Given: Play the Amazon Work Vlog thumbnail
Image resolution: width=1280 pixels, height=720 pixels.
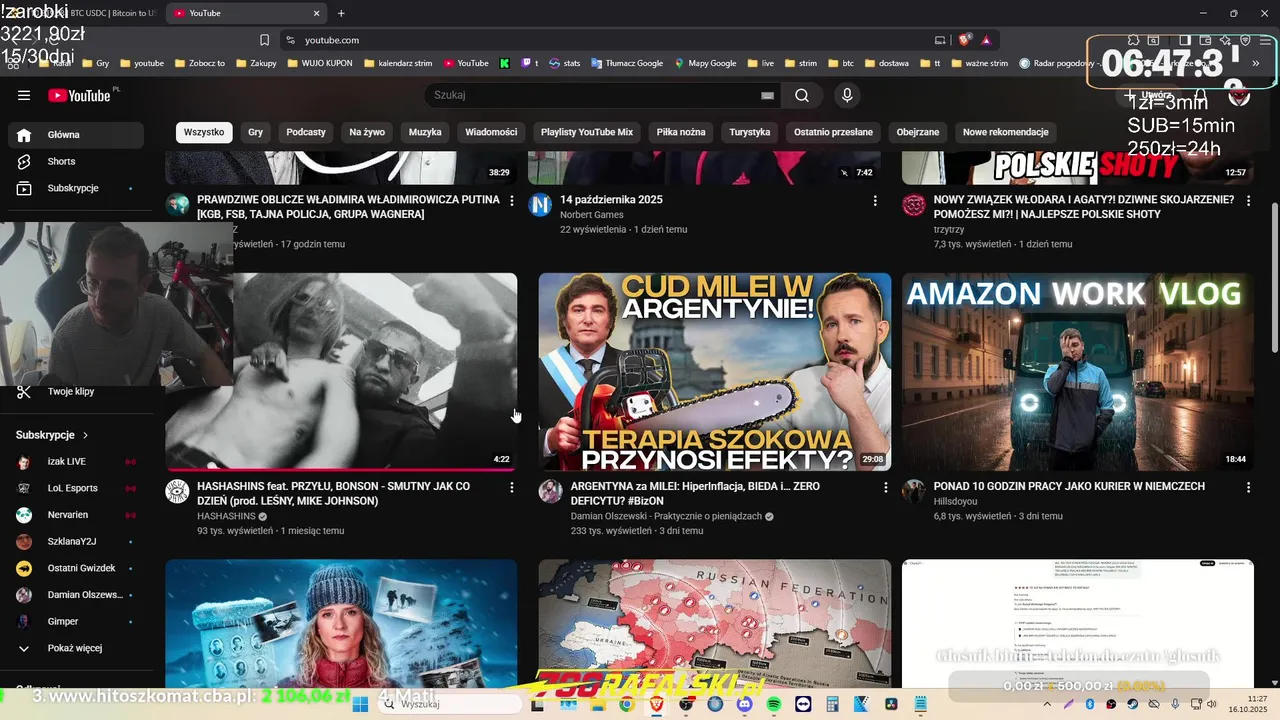Looking at the screenshot, I should point(1078,371).
